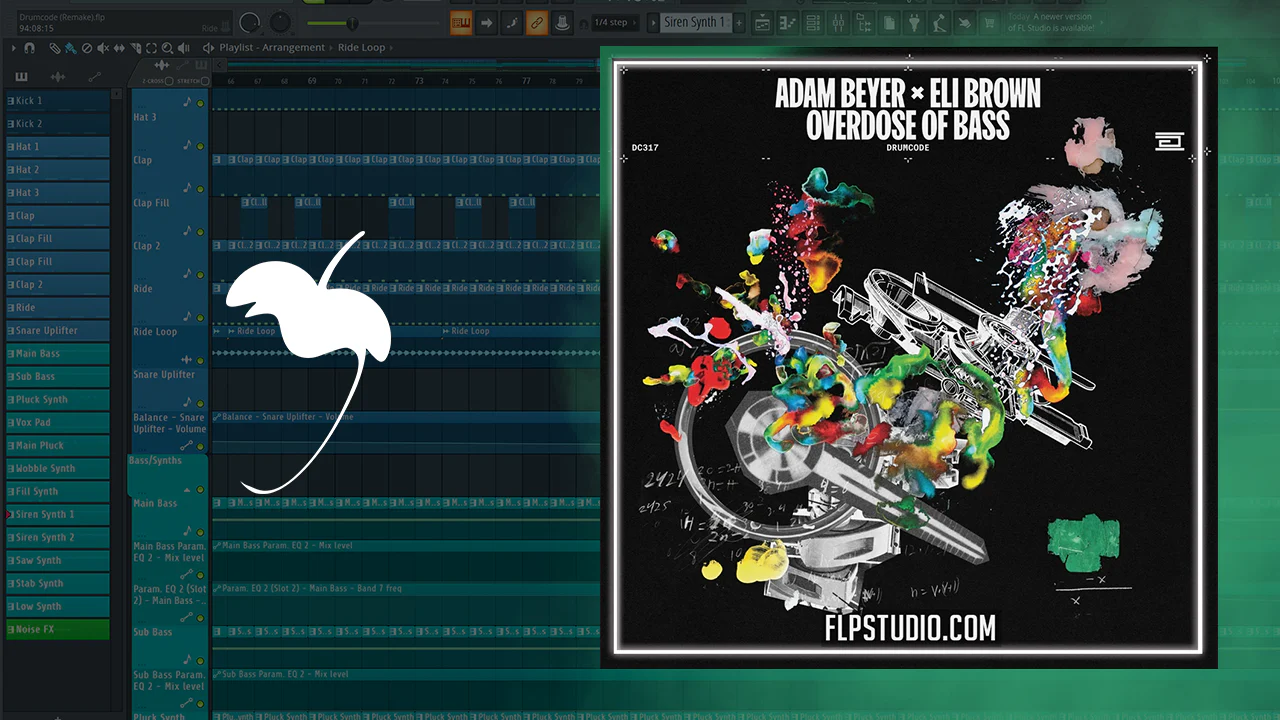The image size is (1280, 720).
Task: Select the delete tool in the playlist toolbar
Action: (x=86, y=48)
